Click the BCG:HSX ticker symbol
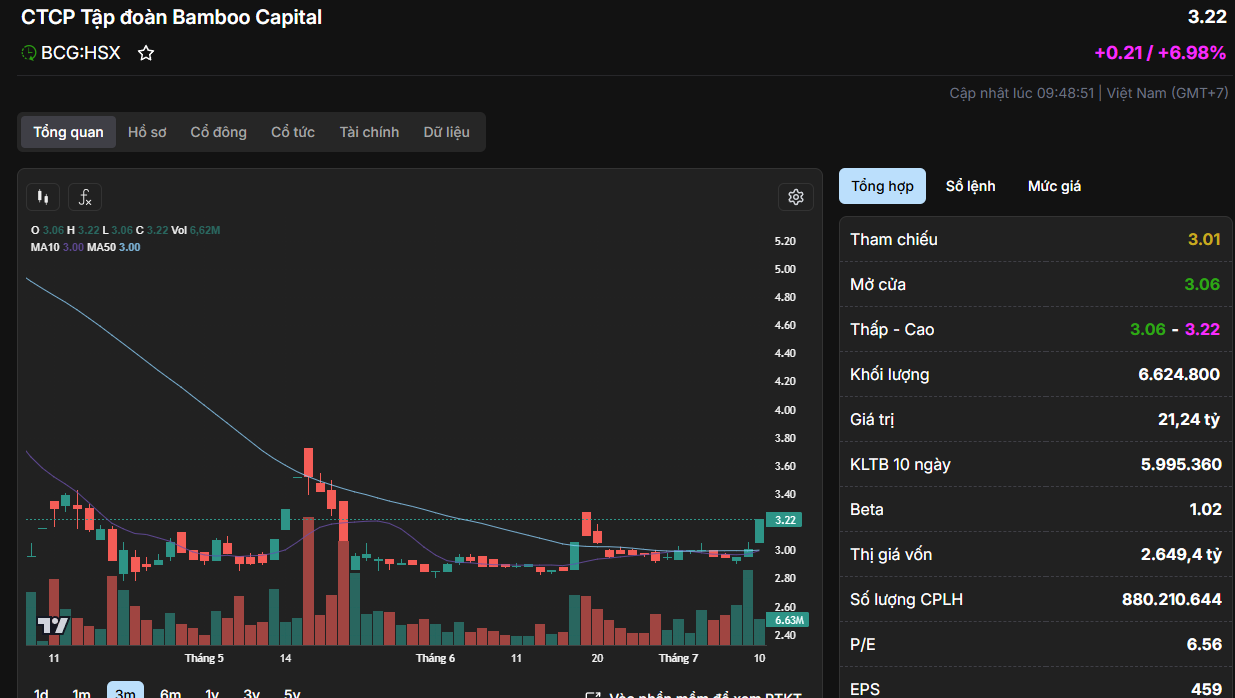 [x=80, y=53]
